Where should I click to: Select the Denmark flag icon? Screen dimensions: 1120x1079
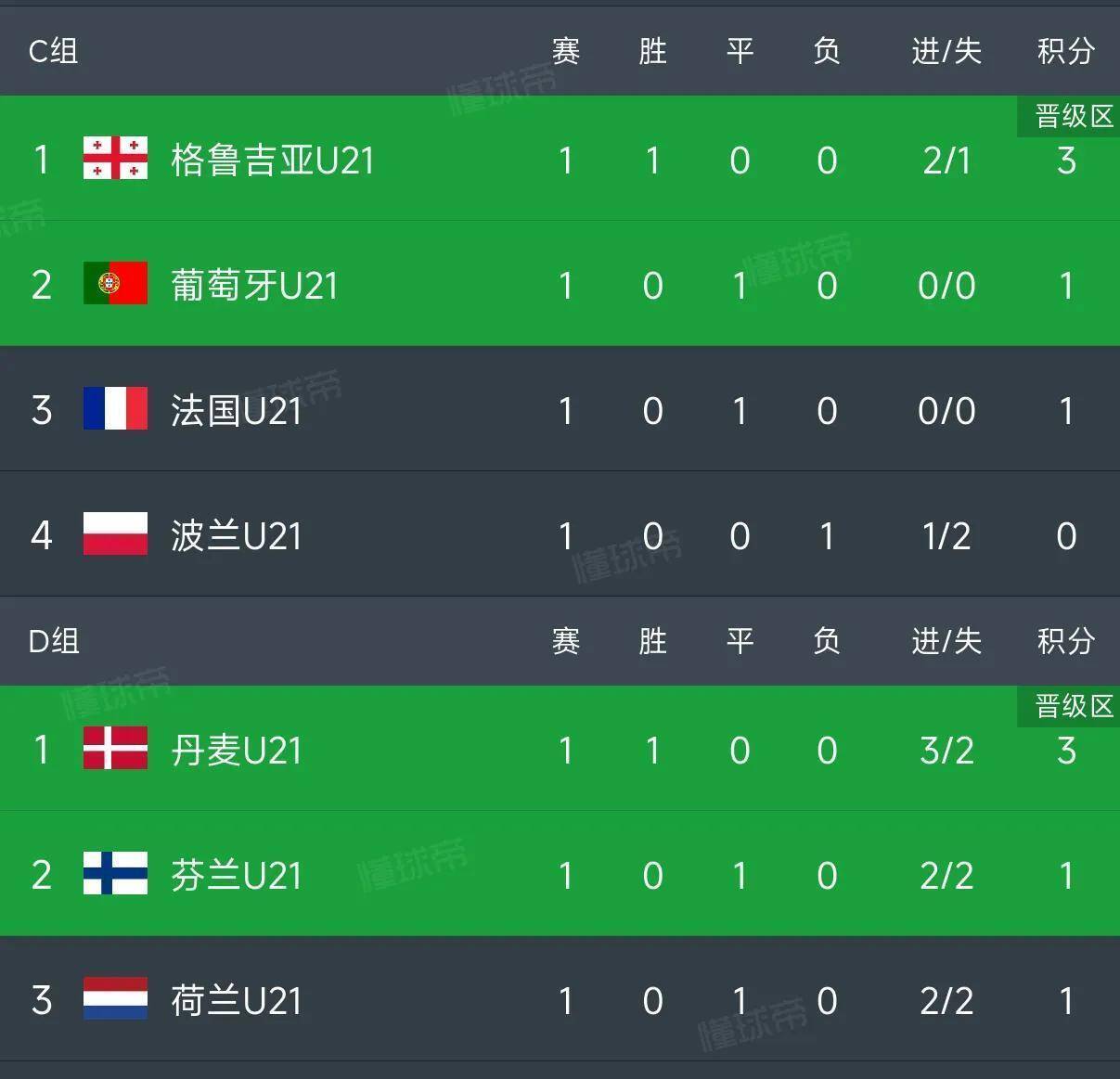pyautogui.click(x=115, y=750)
